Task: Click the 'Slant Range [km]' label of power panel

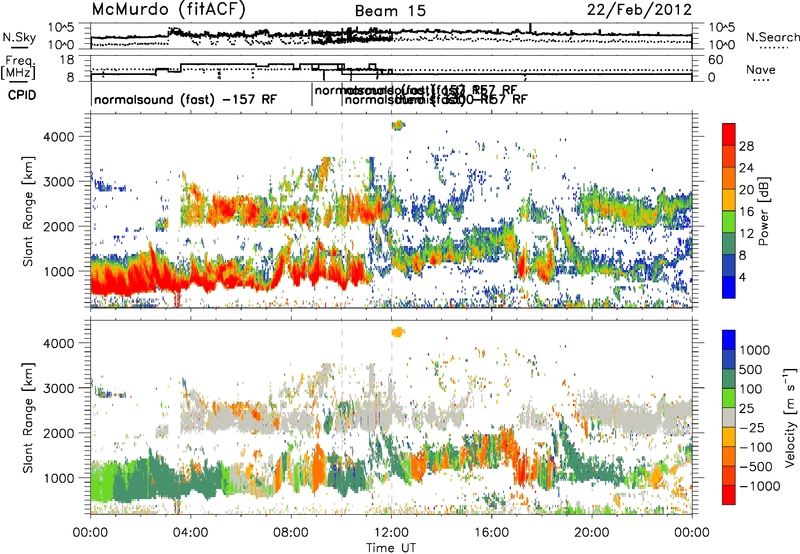Action: click(28, 211)
